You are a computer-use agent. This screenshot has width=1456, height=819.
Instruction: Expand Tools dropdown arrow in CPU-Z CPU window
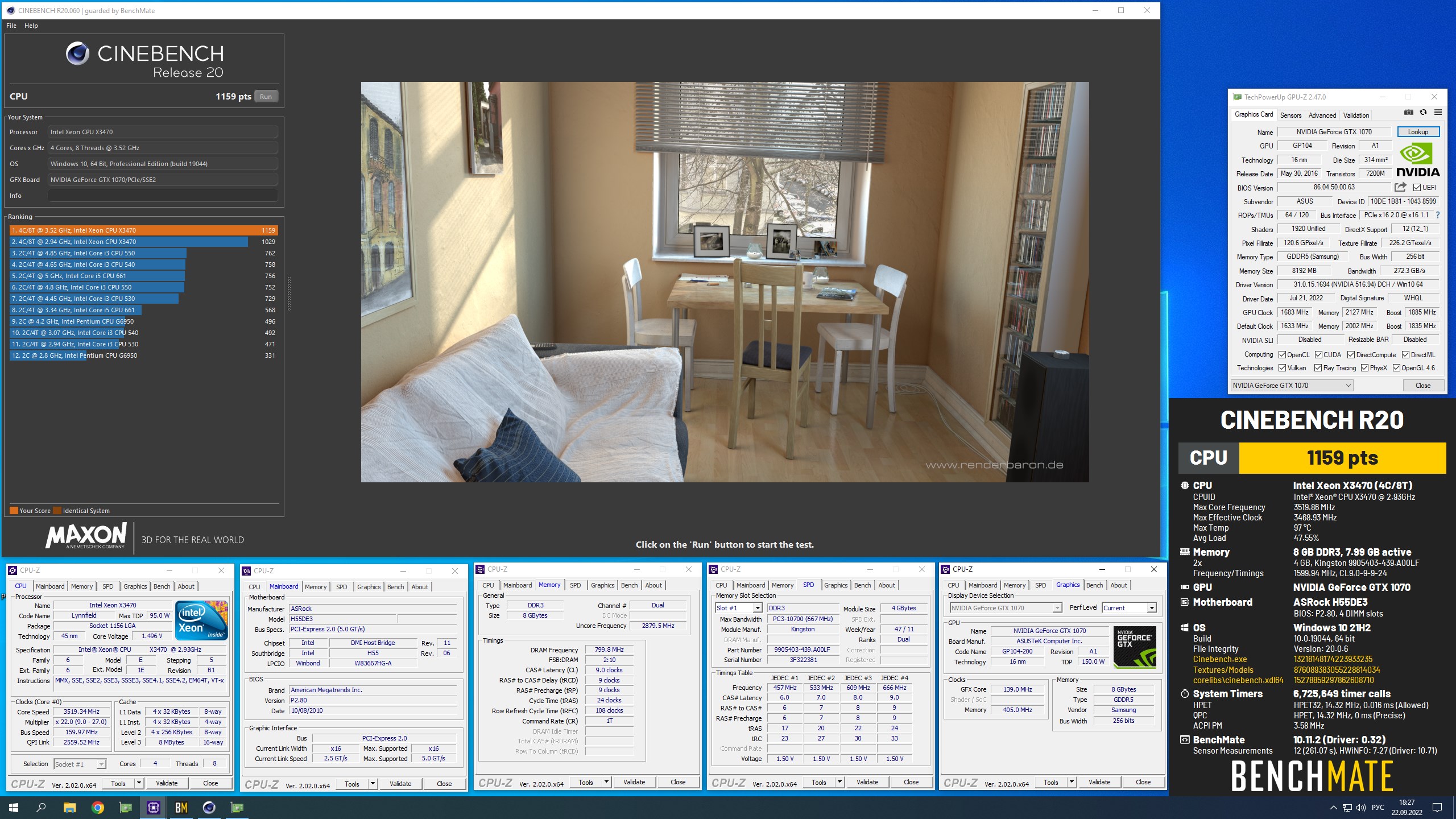(x=138, y=783)
